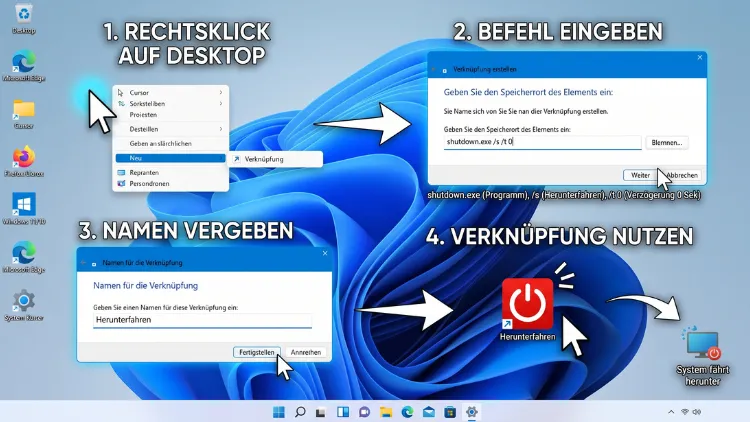Open the Mail app in taskbar

pos(429,411)
